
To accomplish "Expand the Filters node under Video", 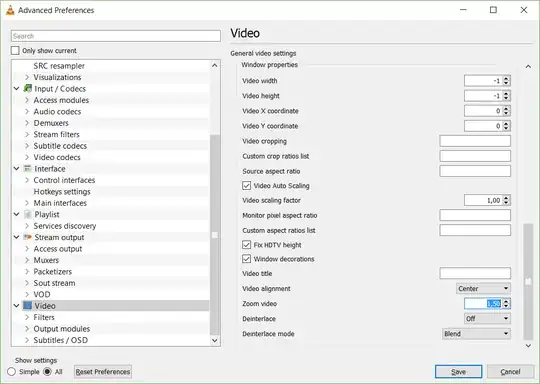I will click(27, 317).
